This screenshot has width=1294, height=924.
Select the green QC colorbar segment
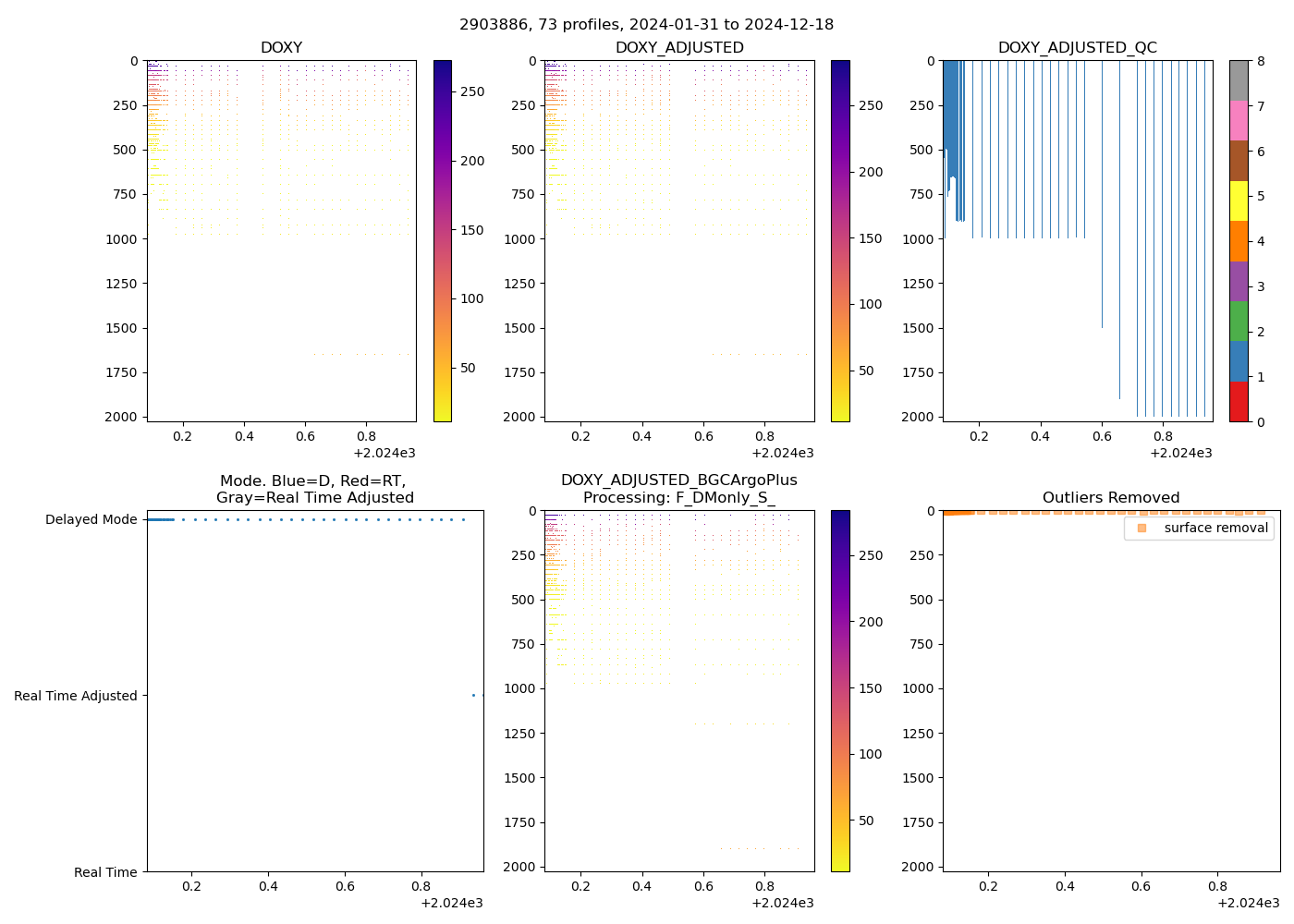click(1239, 322)
